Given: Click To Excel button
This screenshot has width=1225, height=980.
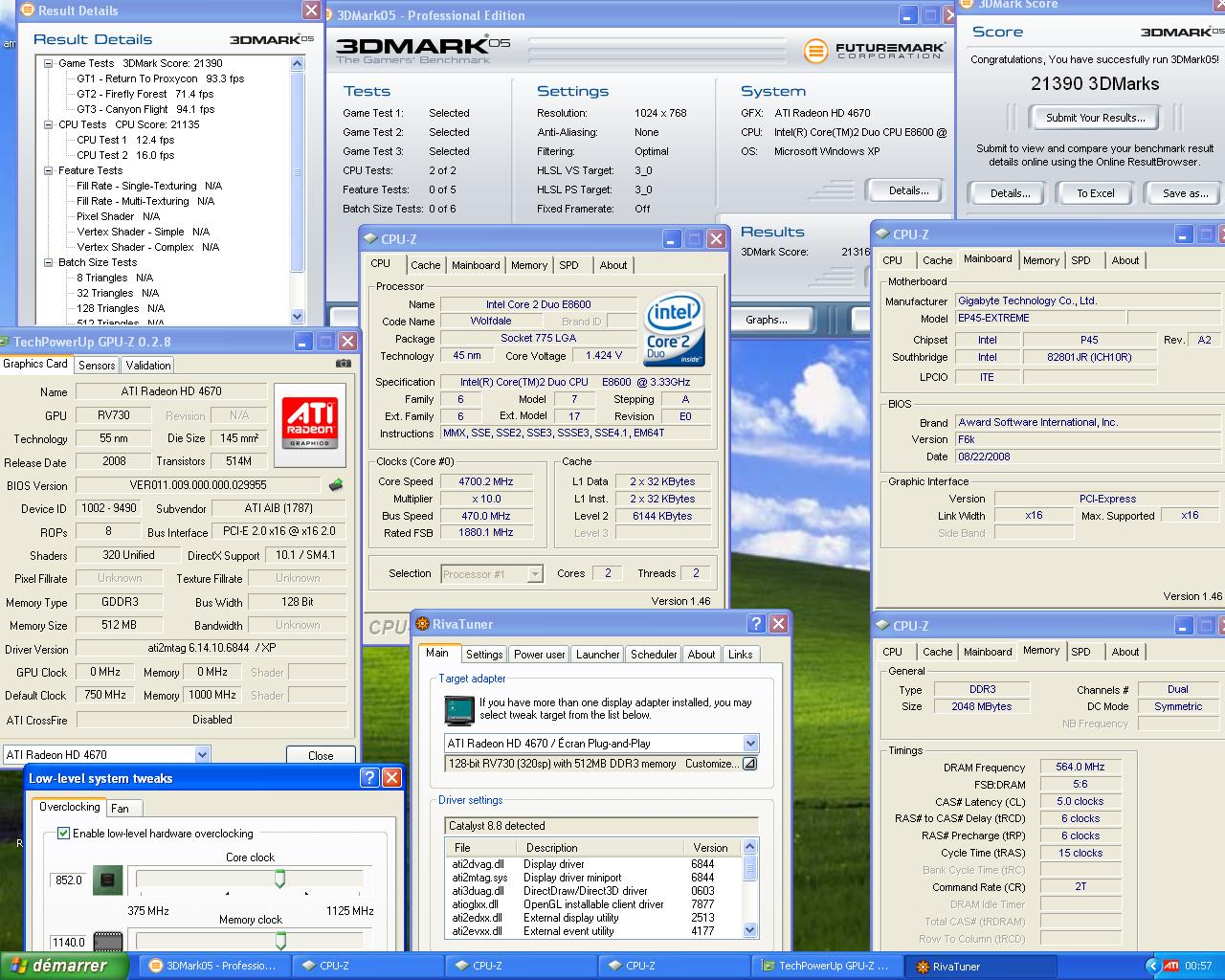Looking at the screenshot, I should click(1096, 193).
